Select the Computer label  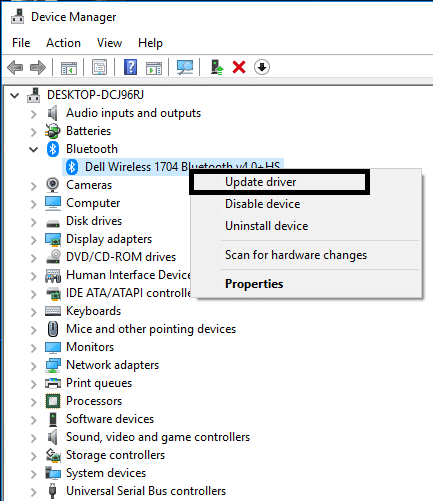tap(93, 203)
